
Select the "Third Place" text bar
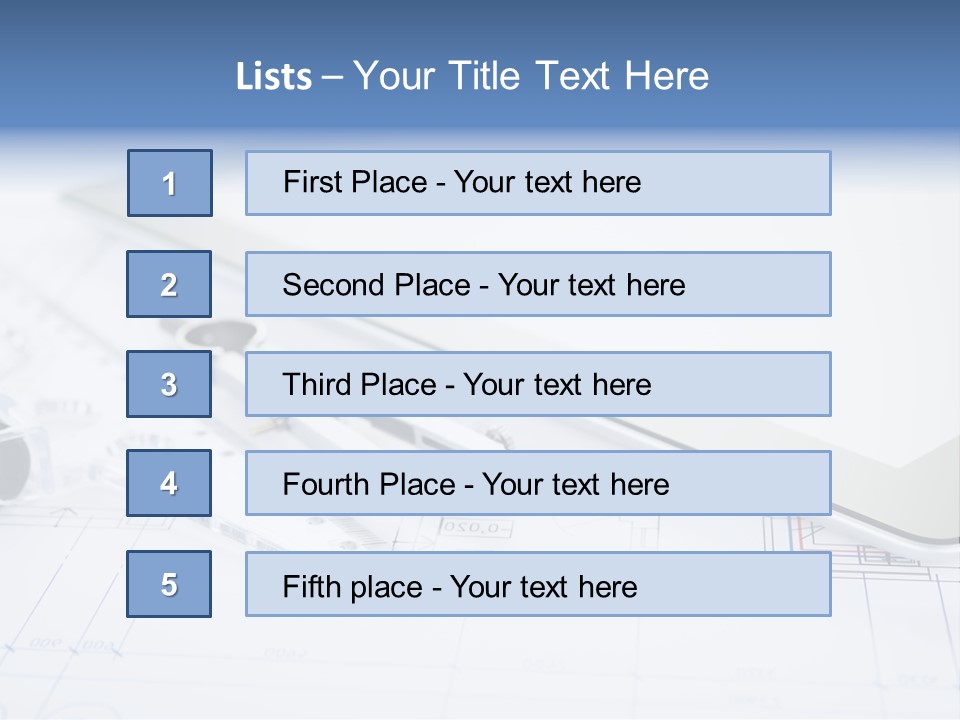point(538,384)
